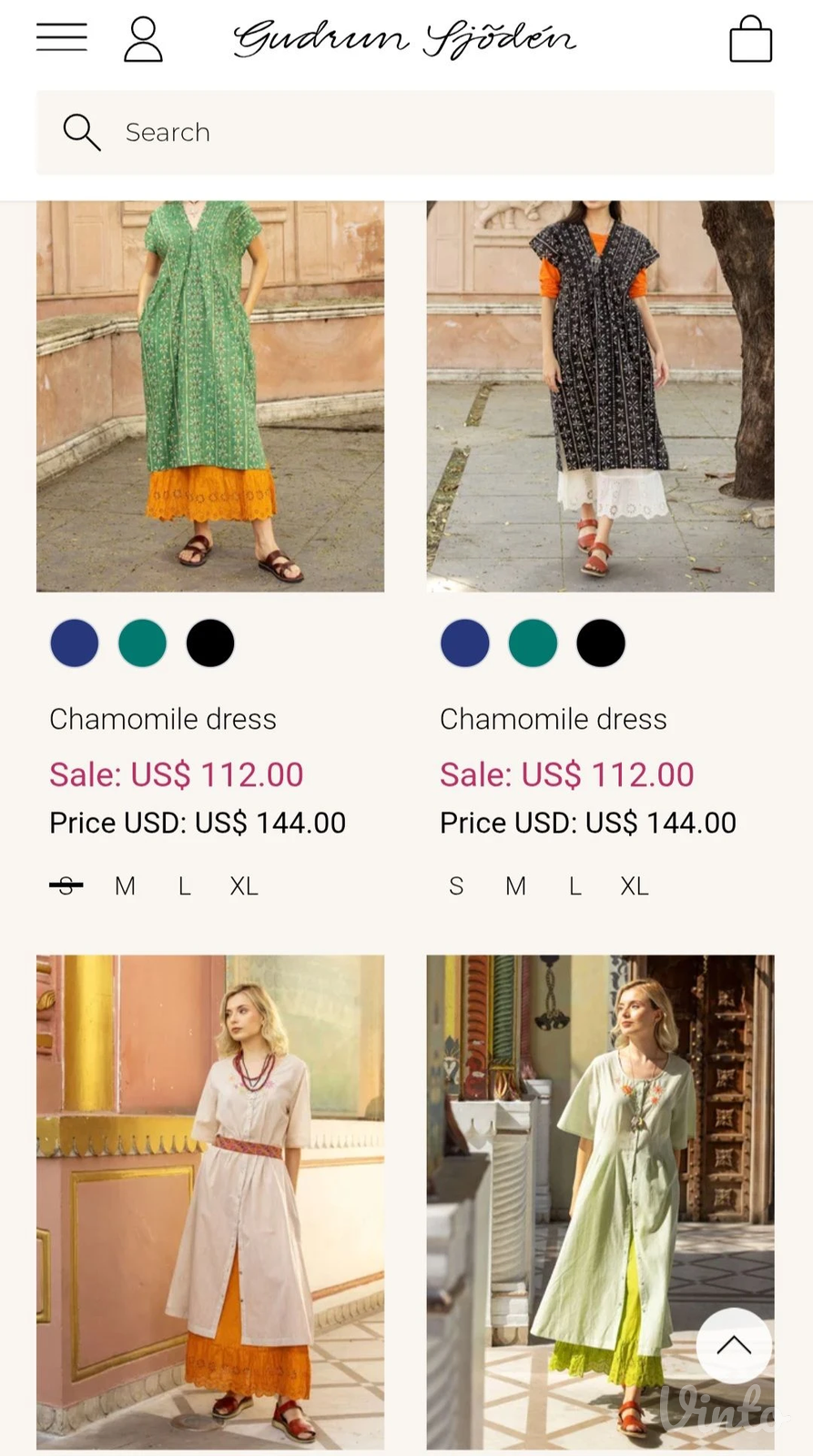
Task: Choose size L for right Chamomile dress
Action: [574, 885]
